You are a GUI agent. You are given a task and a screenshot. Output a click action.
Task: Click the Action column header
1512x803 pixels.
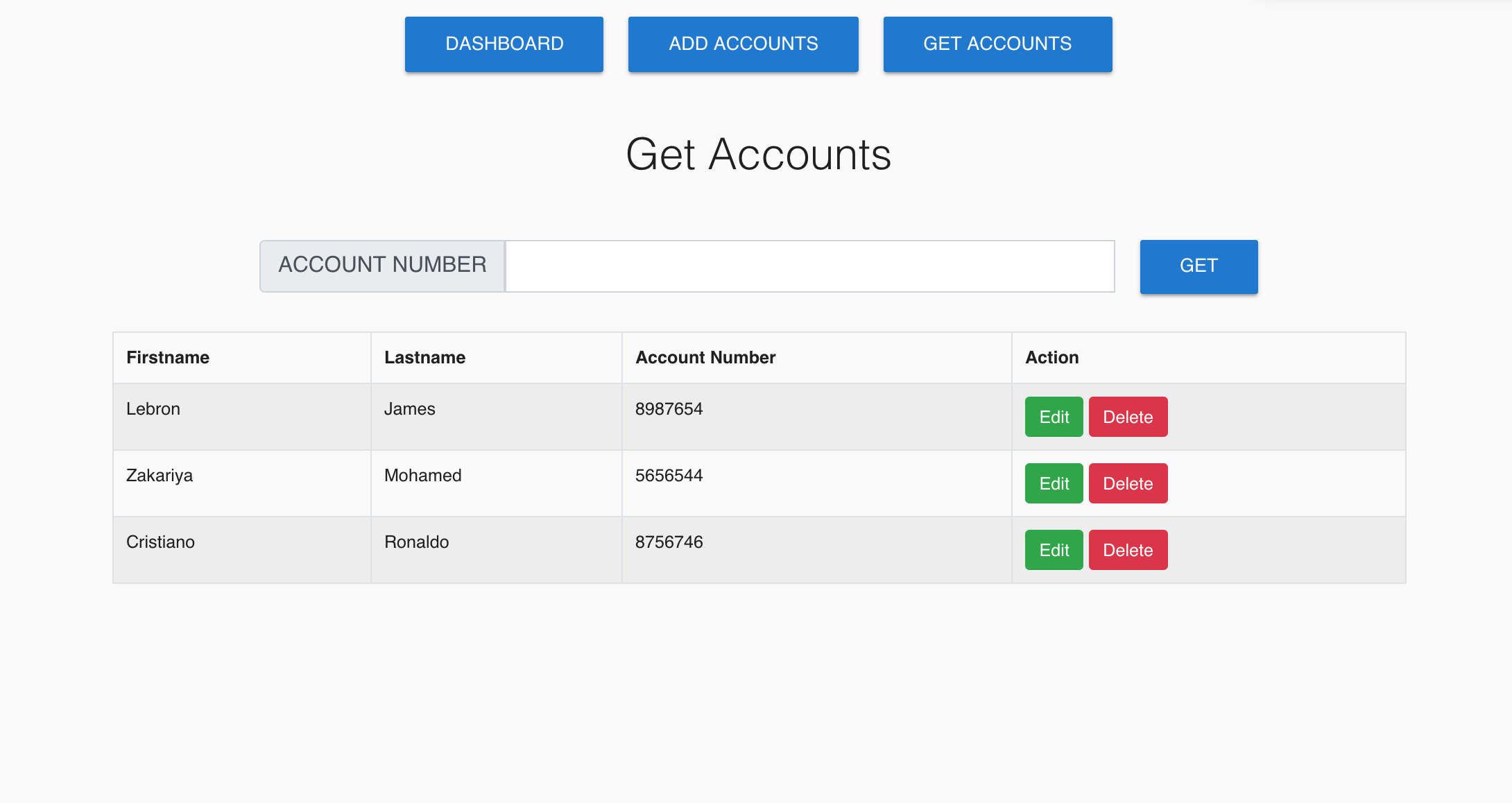(x=1051, y=358)
